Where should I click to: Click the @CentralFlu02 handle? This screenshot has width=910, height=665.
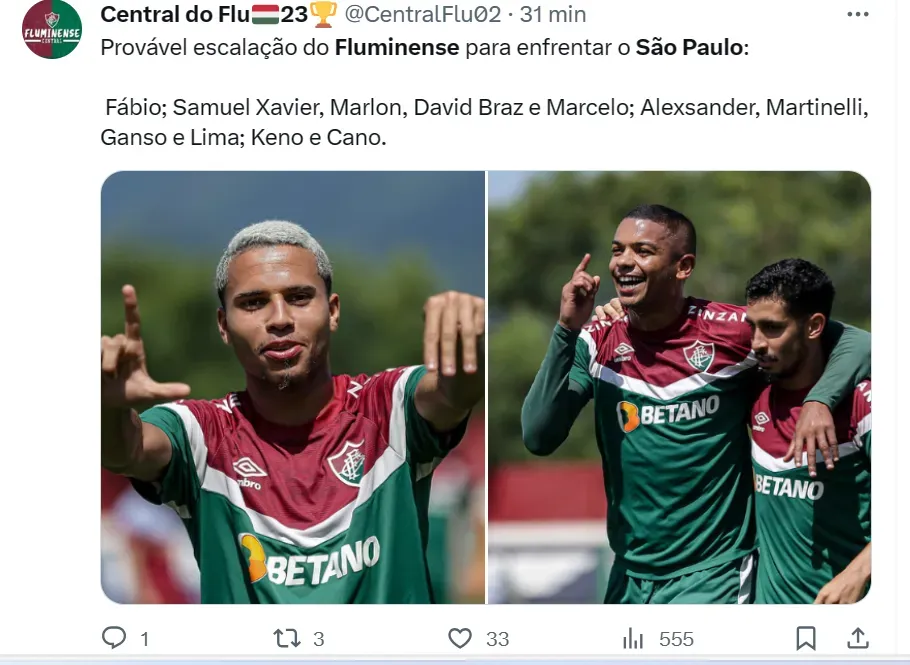coord(422,15)
